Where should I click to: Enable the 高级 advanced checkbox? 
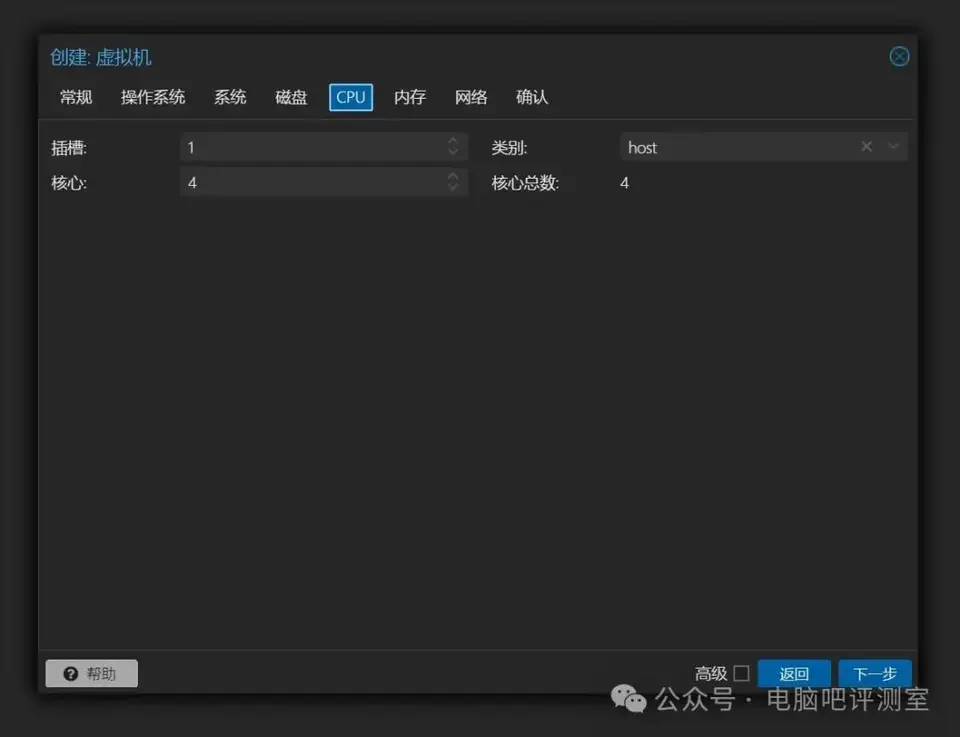[x=741, y=673]
